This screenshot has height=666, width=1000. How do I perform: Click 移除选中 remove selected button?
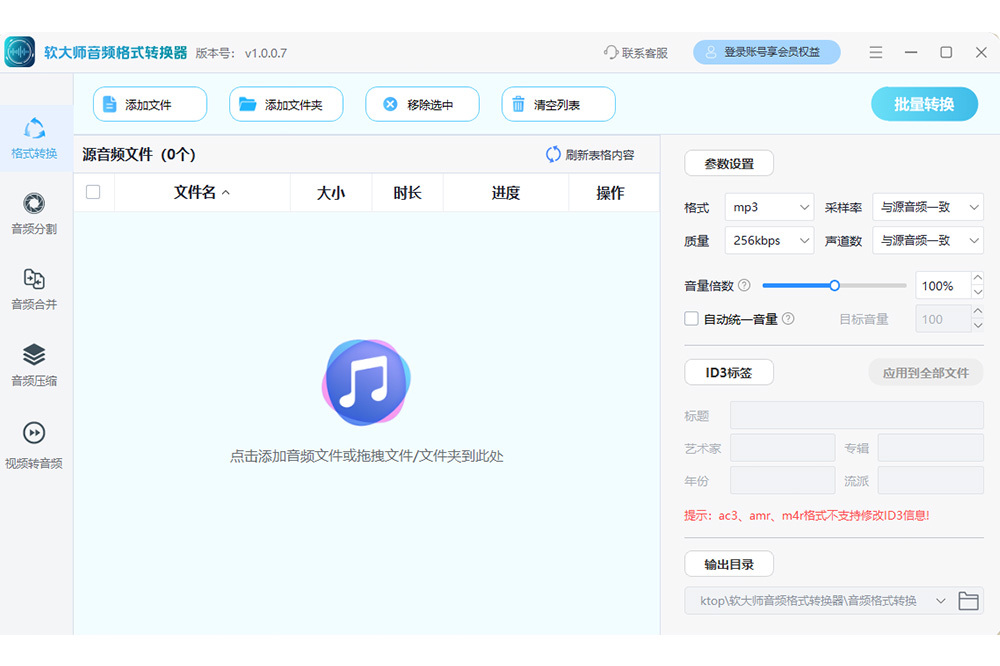tap(422, 104)
